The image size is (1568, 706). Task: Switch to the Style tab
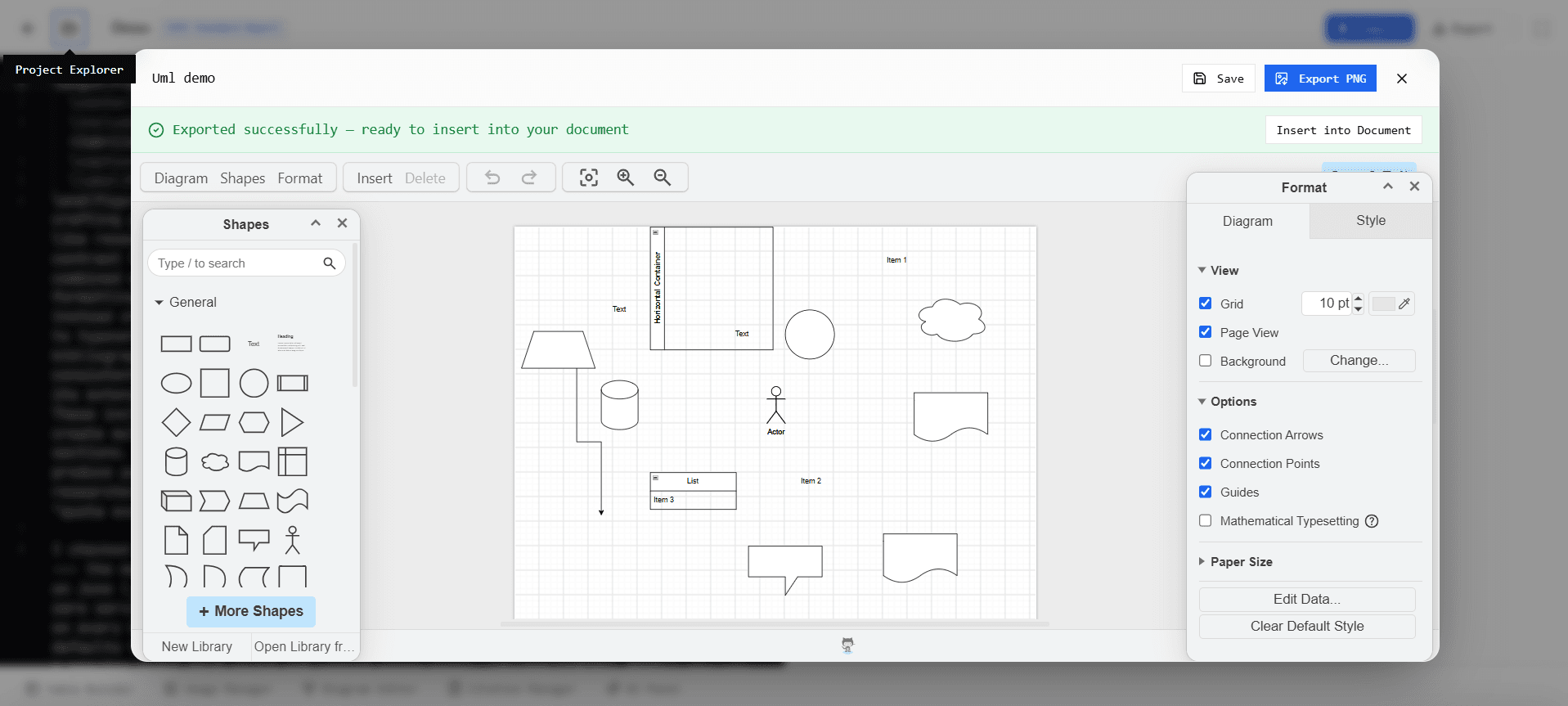point(1371,221)
